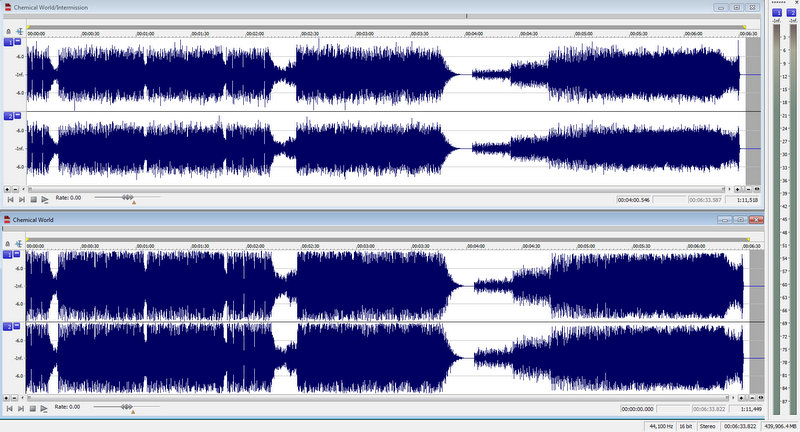Click the 00:06:33.822 length in status bar
The height and width of the screenshot is (432, 800).
pyautogui.click(x=740, y=426)
